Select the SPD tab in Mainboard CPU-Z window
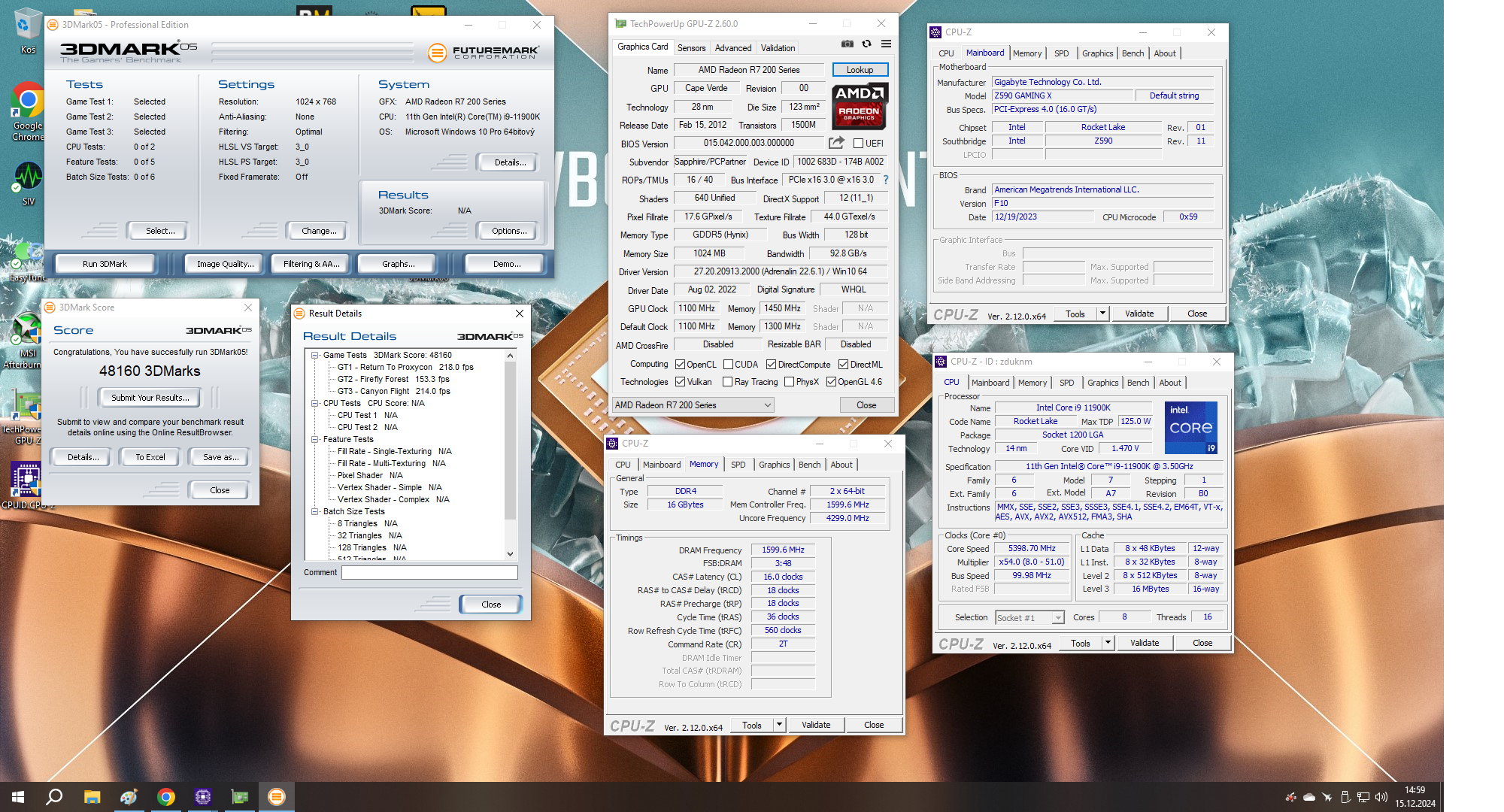Viewport: 1504px width, 812px height. click(1061, 53)
